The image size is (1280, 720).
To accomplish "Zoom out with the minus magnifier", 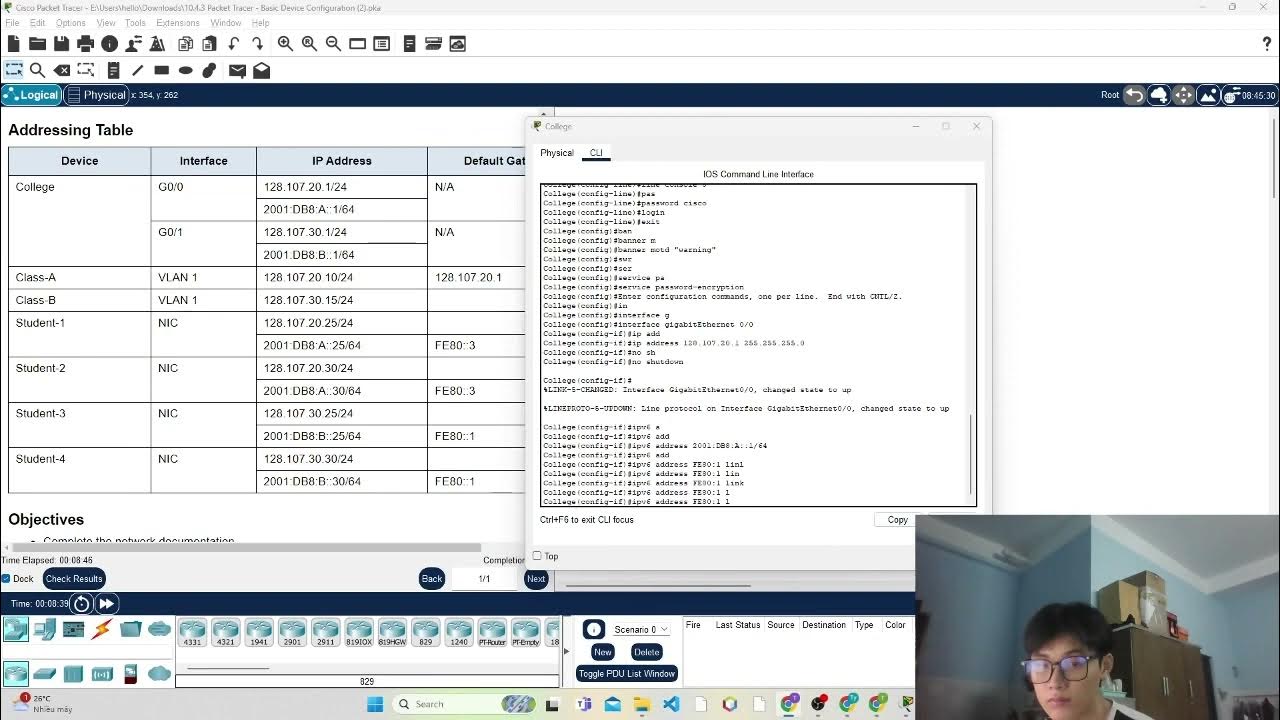I will tap(333, 44).
